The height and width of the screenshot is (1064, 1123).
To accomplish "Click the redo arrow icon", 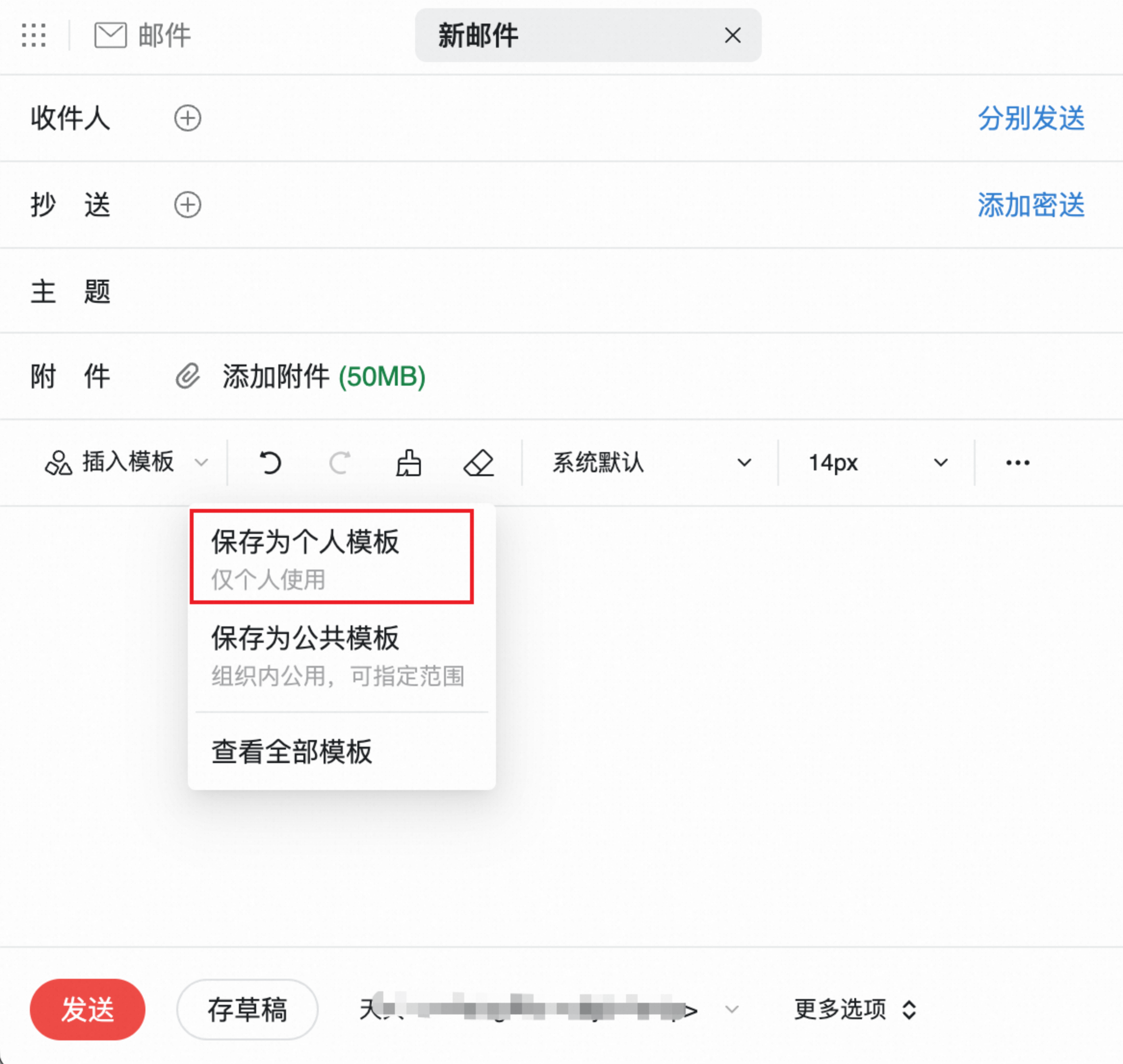I will pyautogui.click(x=340, y=463).
